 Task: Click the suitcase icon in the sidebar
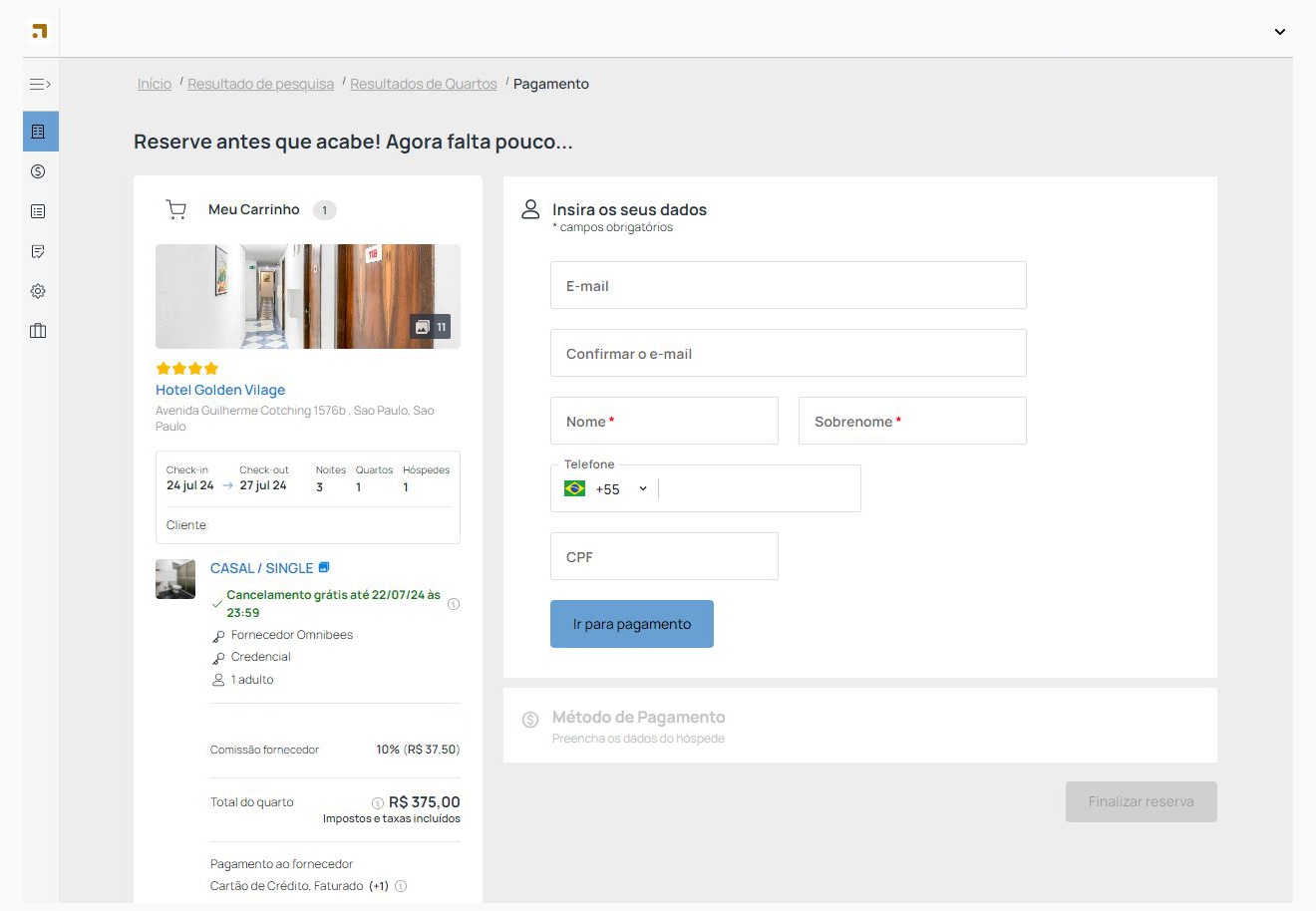point(38,331)
